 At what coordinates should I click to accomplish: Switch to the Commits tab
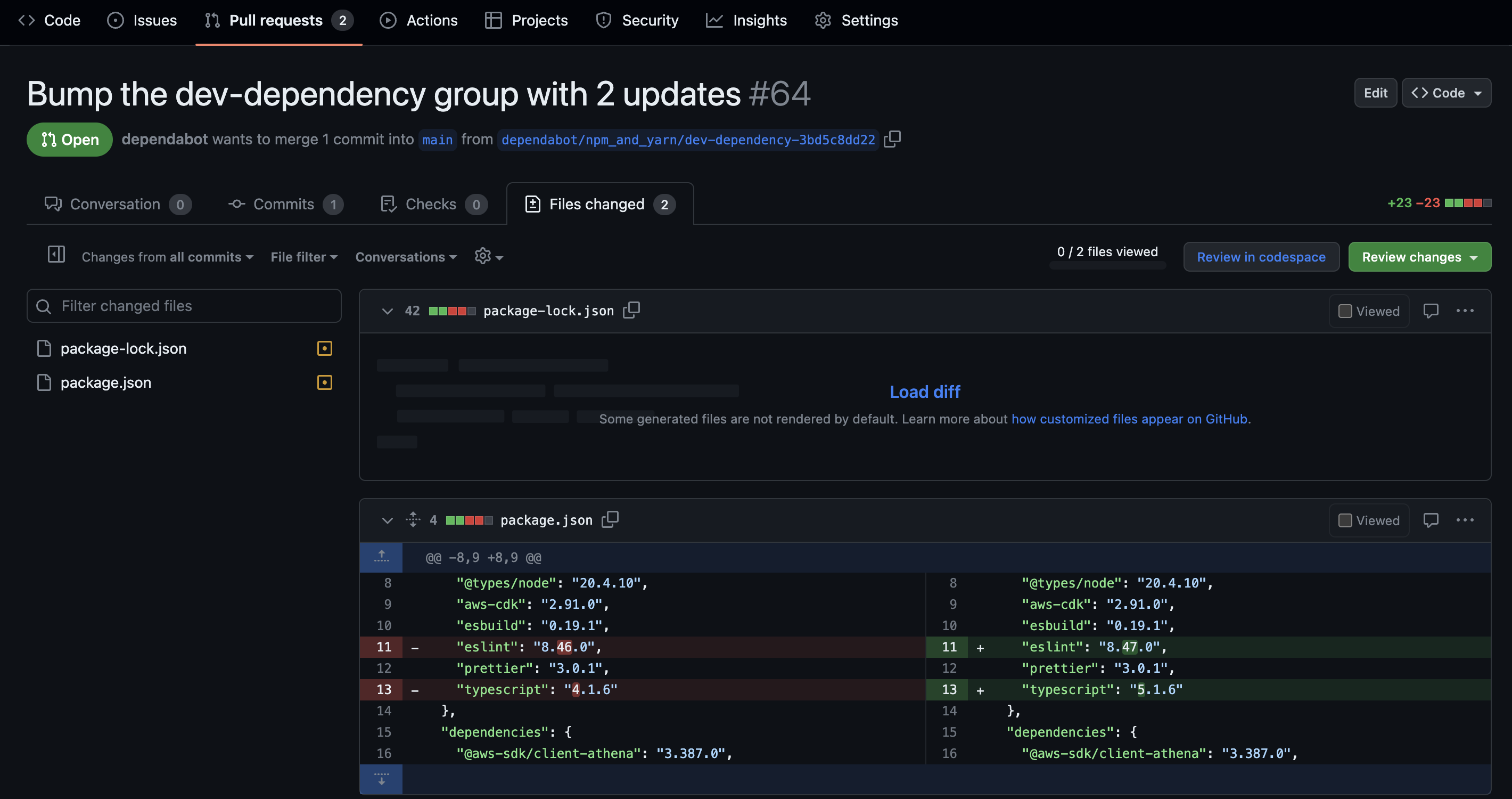click(x=285, y=203)
